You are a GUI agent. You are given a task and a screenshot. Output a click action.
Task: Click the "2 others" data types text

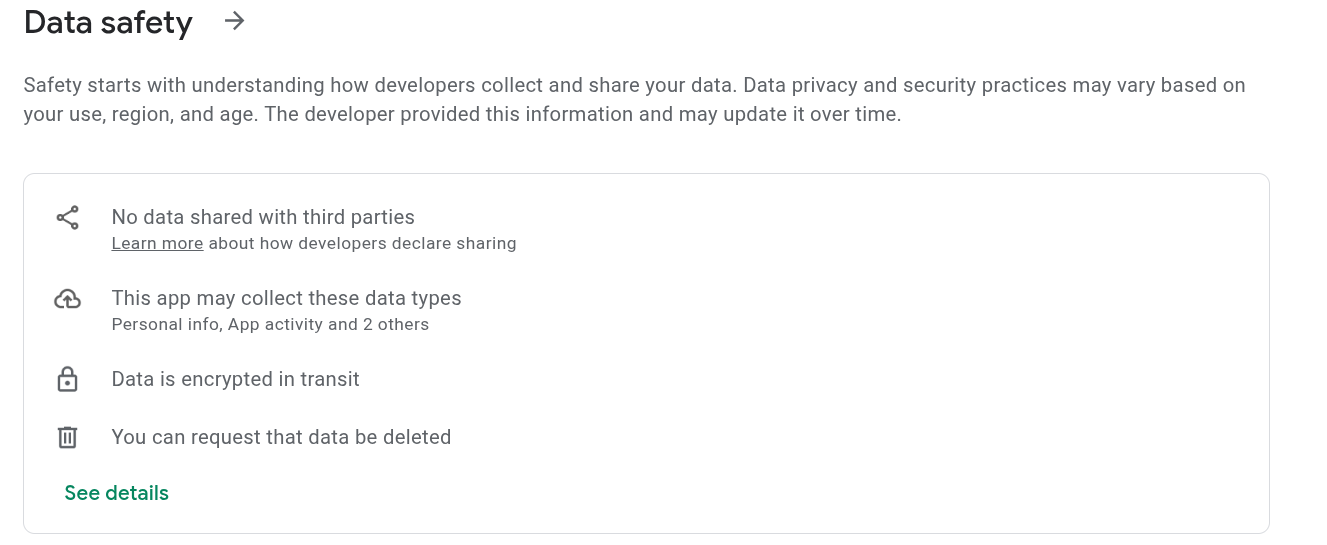pos(395,324)
